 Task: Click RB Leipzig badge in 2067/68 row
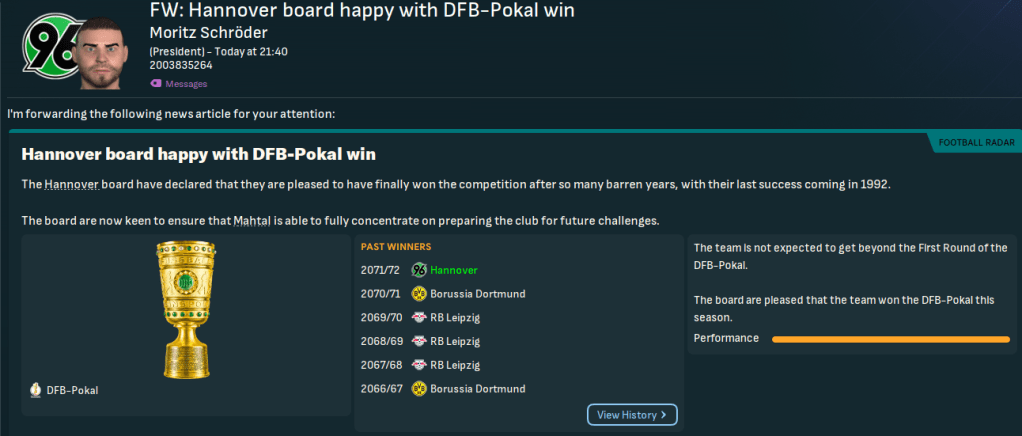coord(420,365)
